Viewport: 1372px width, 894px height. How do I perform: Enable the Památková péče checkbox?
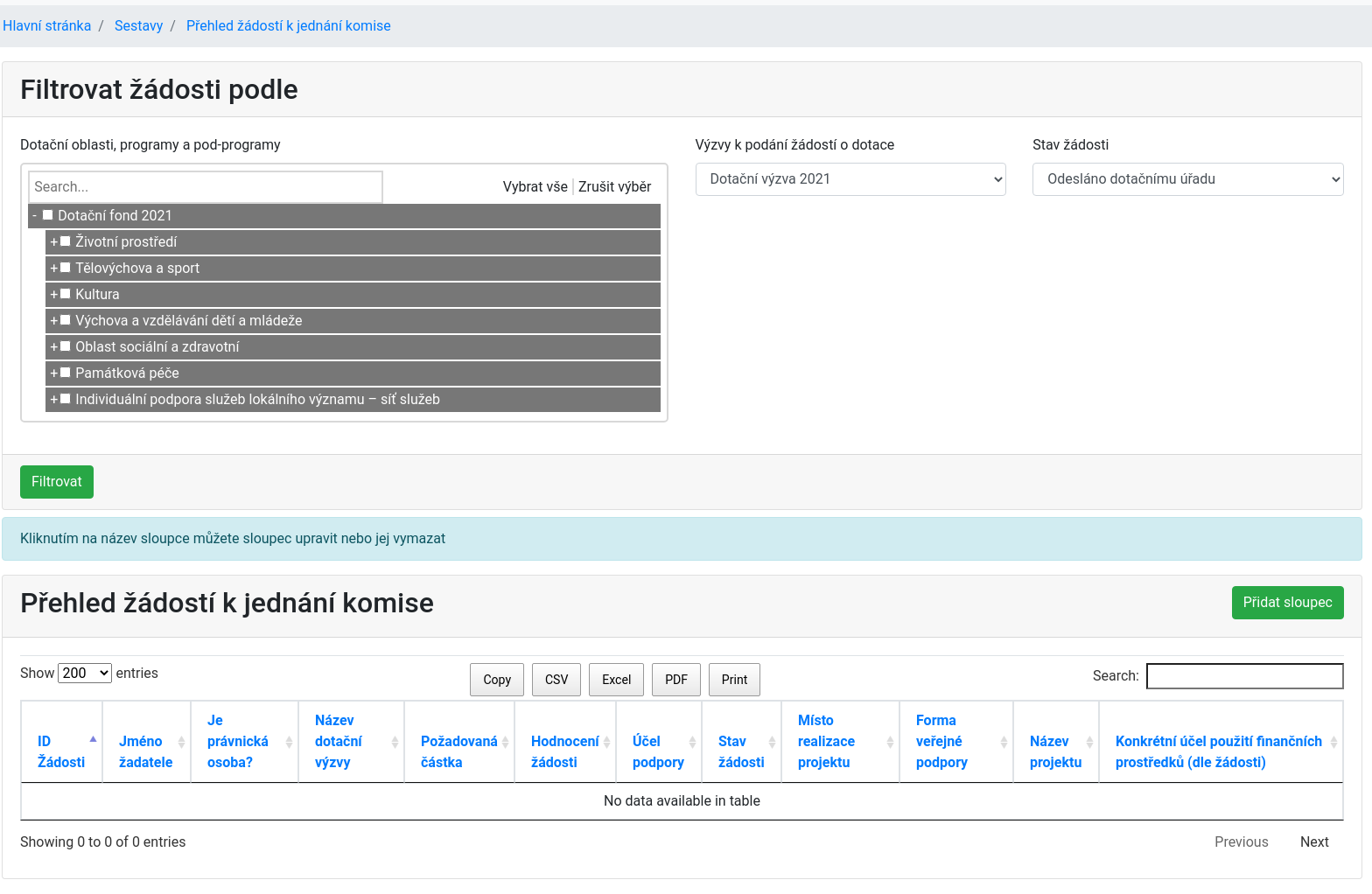66,373
